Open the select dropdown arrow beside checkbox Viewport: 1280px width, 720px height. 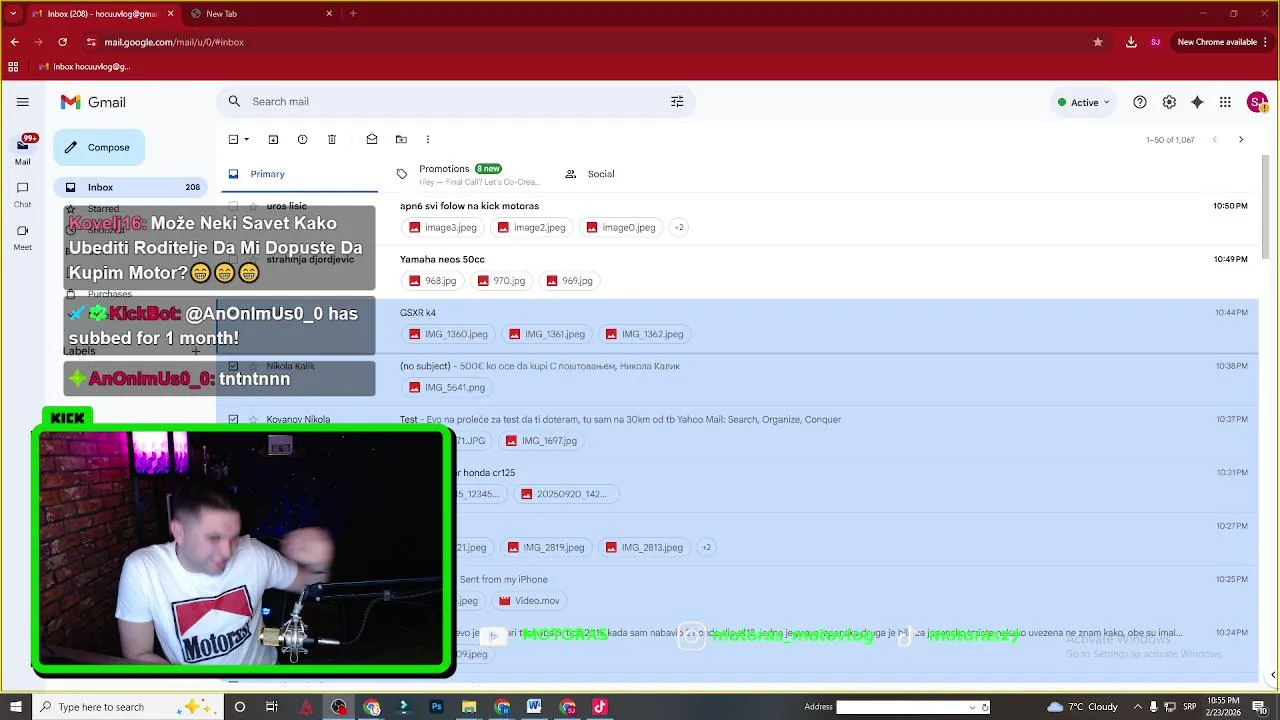(247, 140)
